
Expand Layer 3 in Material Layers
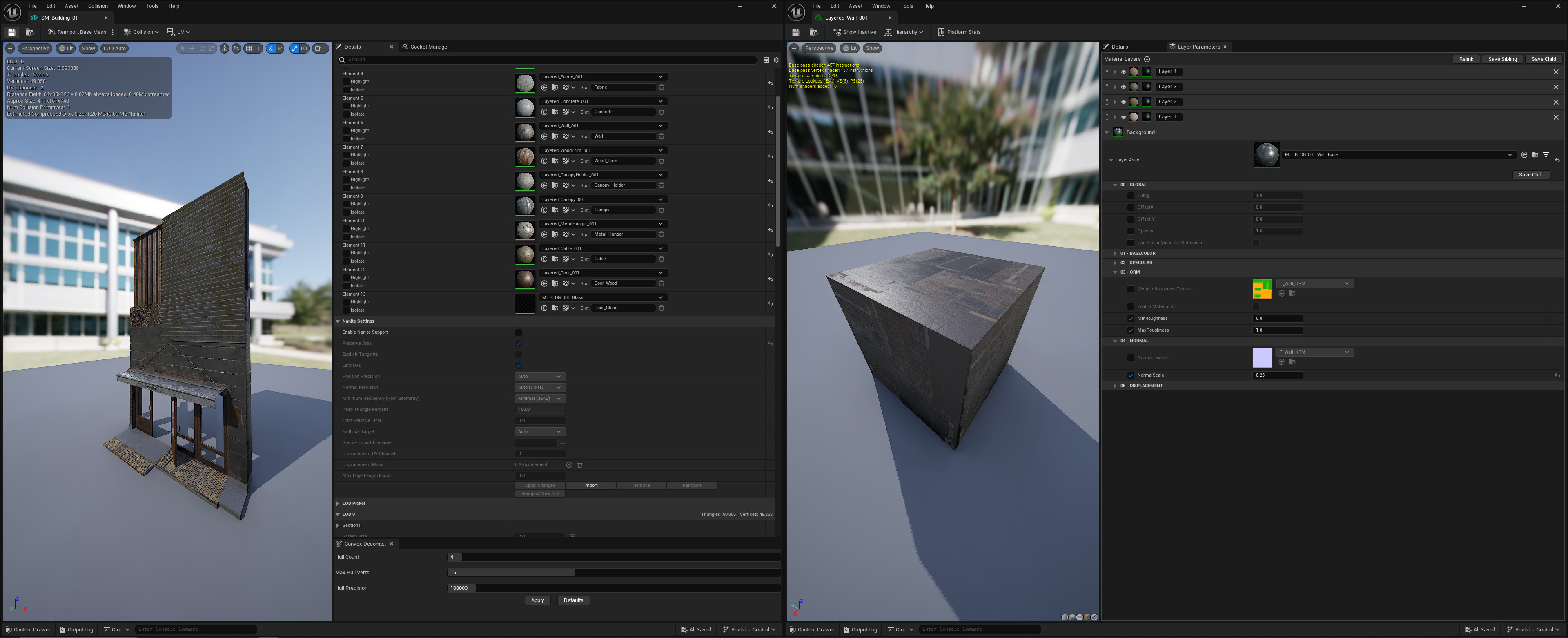click(x=1114, y=87)
